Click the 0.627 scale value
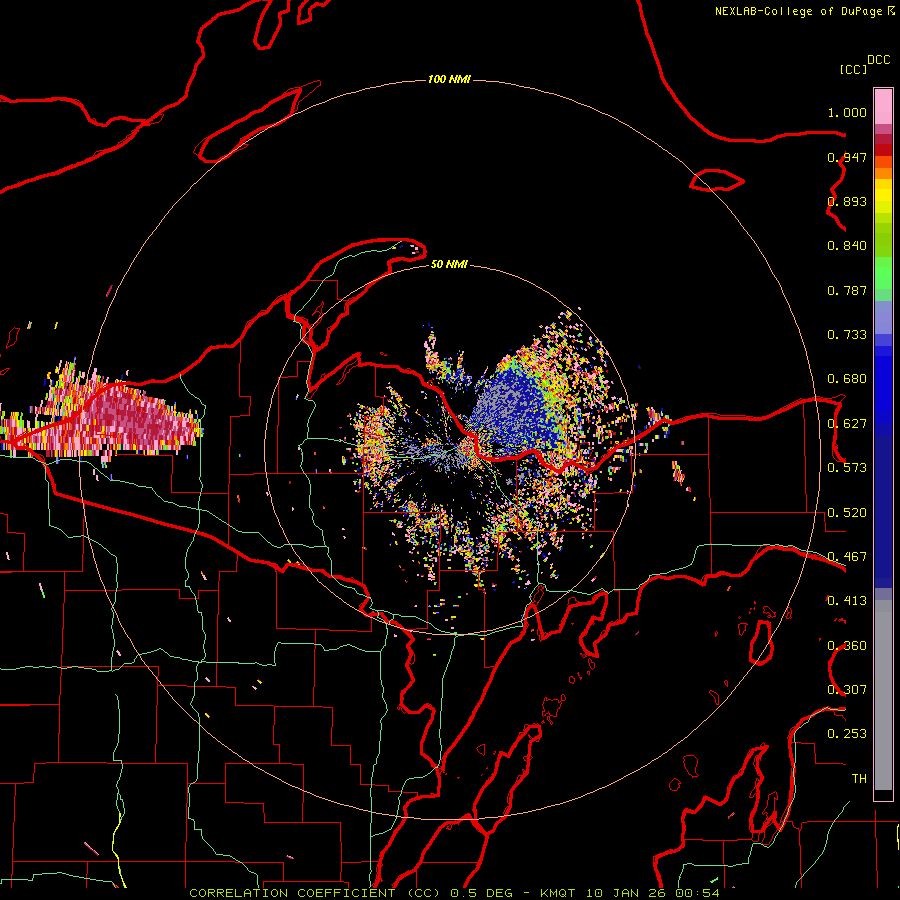Viewport: 900px width, 900px height. point(847,424)
